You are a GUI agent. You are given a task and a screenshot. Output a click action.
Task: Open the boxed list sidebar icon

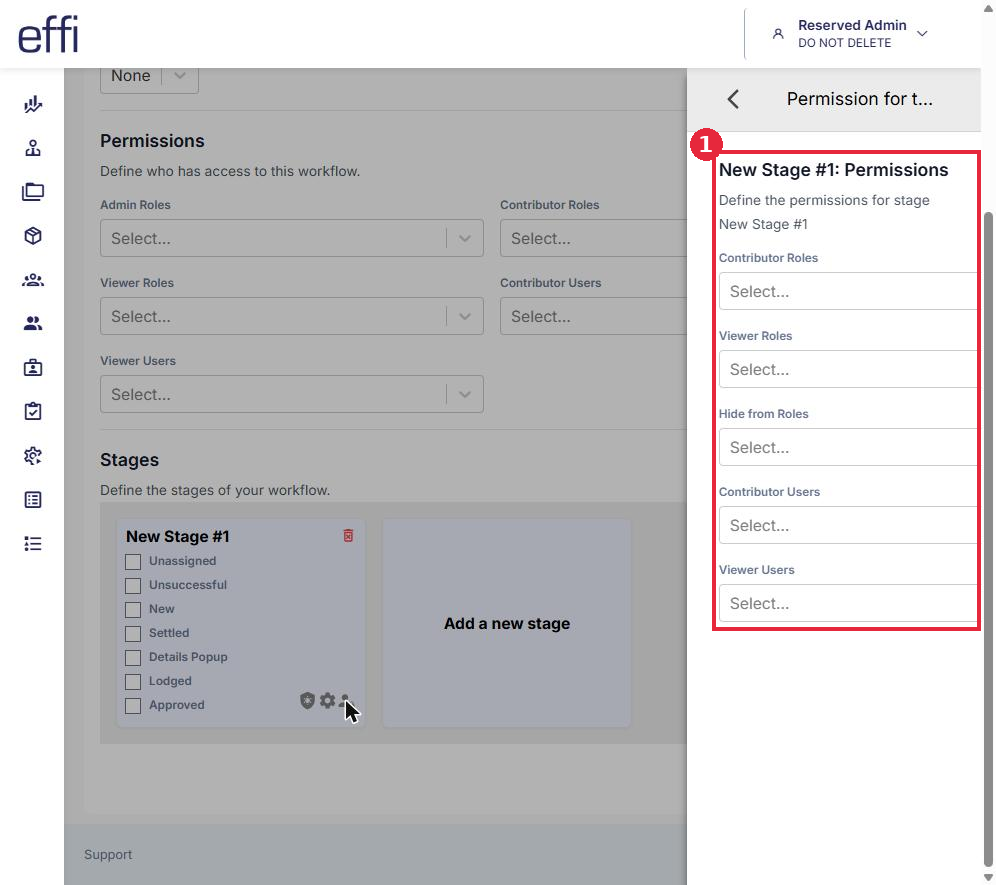coord(33,500)
